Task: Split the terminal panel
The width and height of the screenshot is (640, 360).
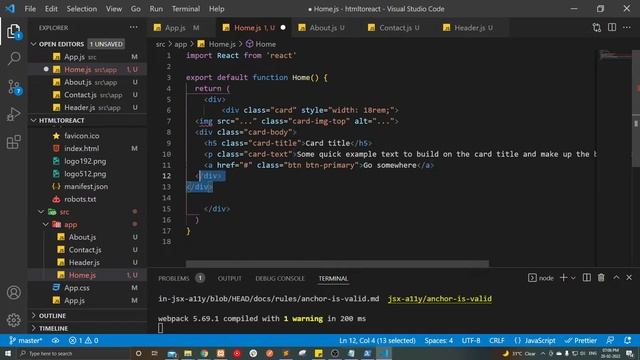Action: point(587,278)
